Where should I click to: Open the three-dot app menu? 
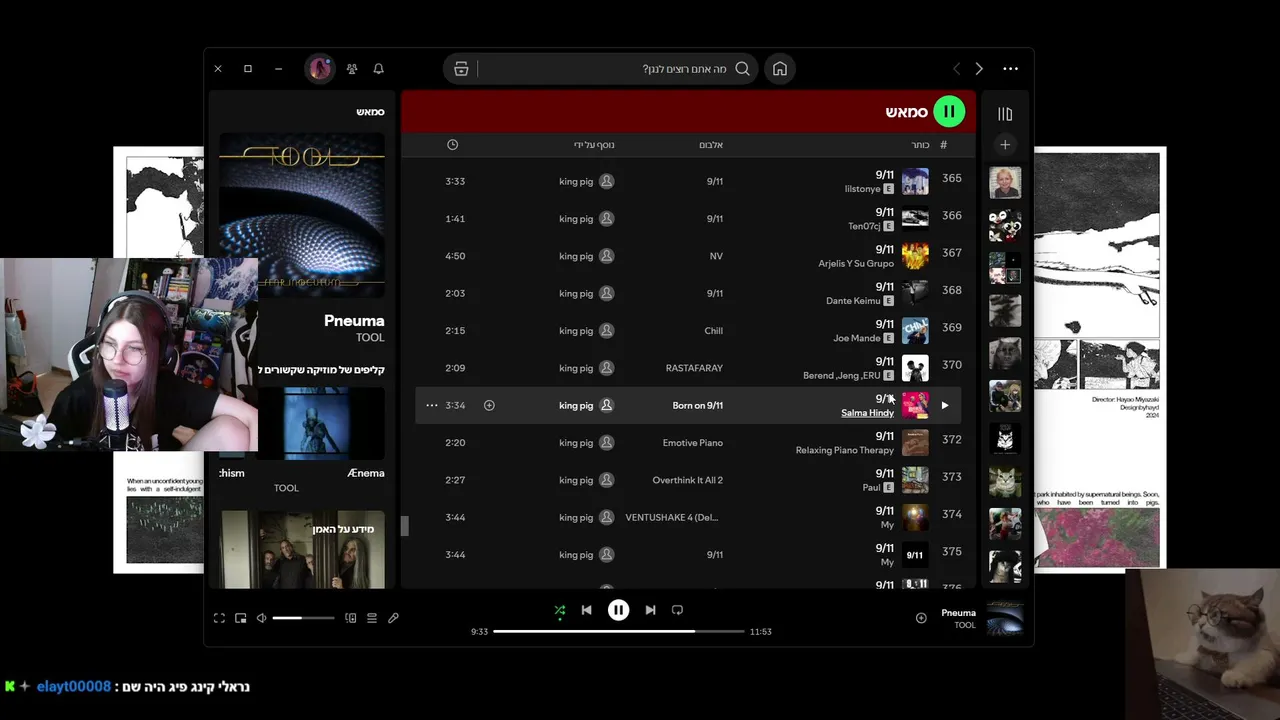coord(1011,69)
